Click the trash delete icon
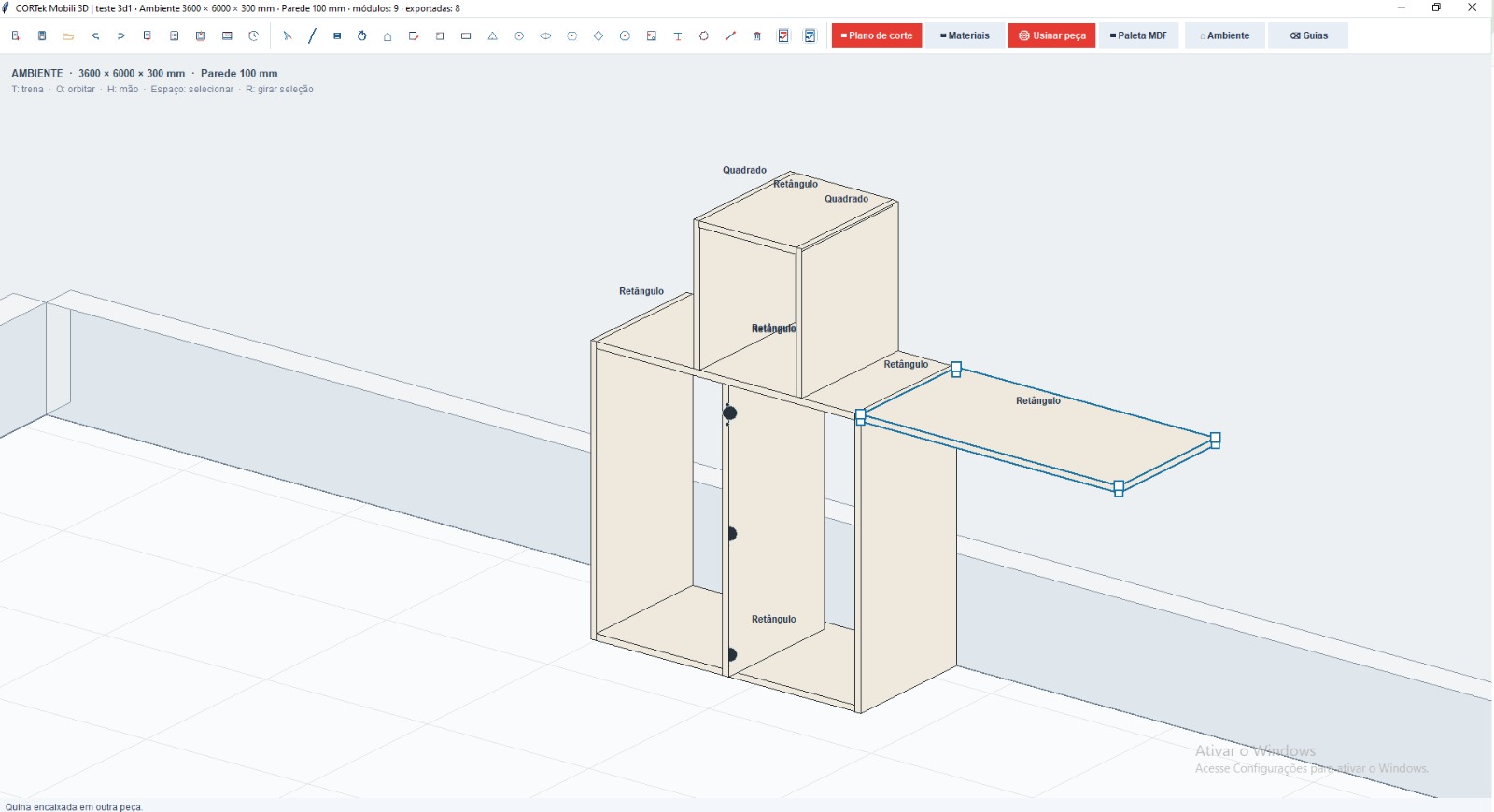Viewport: 1494px width, 812px height. point(757,35)
